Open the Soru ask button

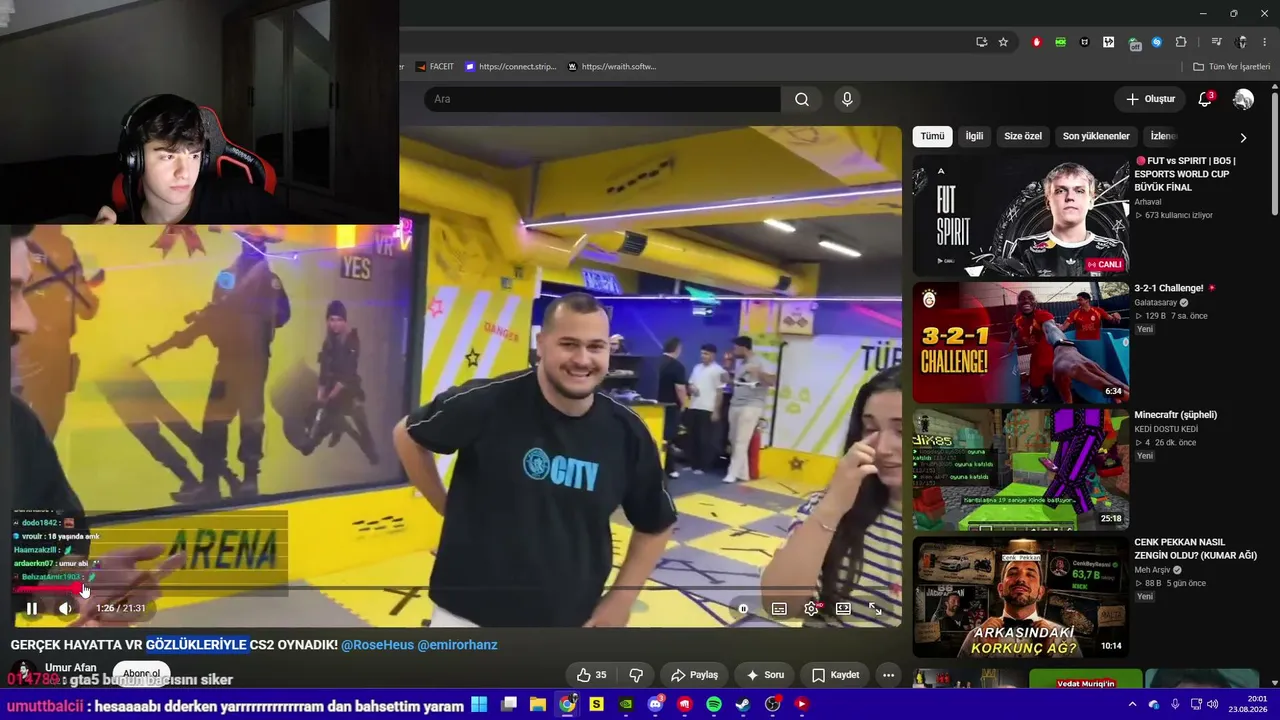point(765,675)
